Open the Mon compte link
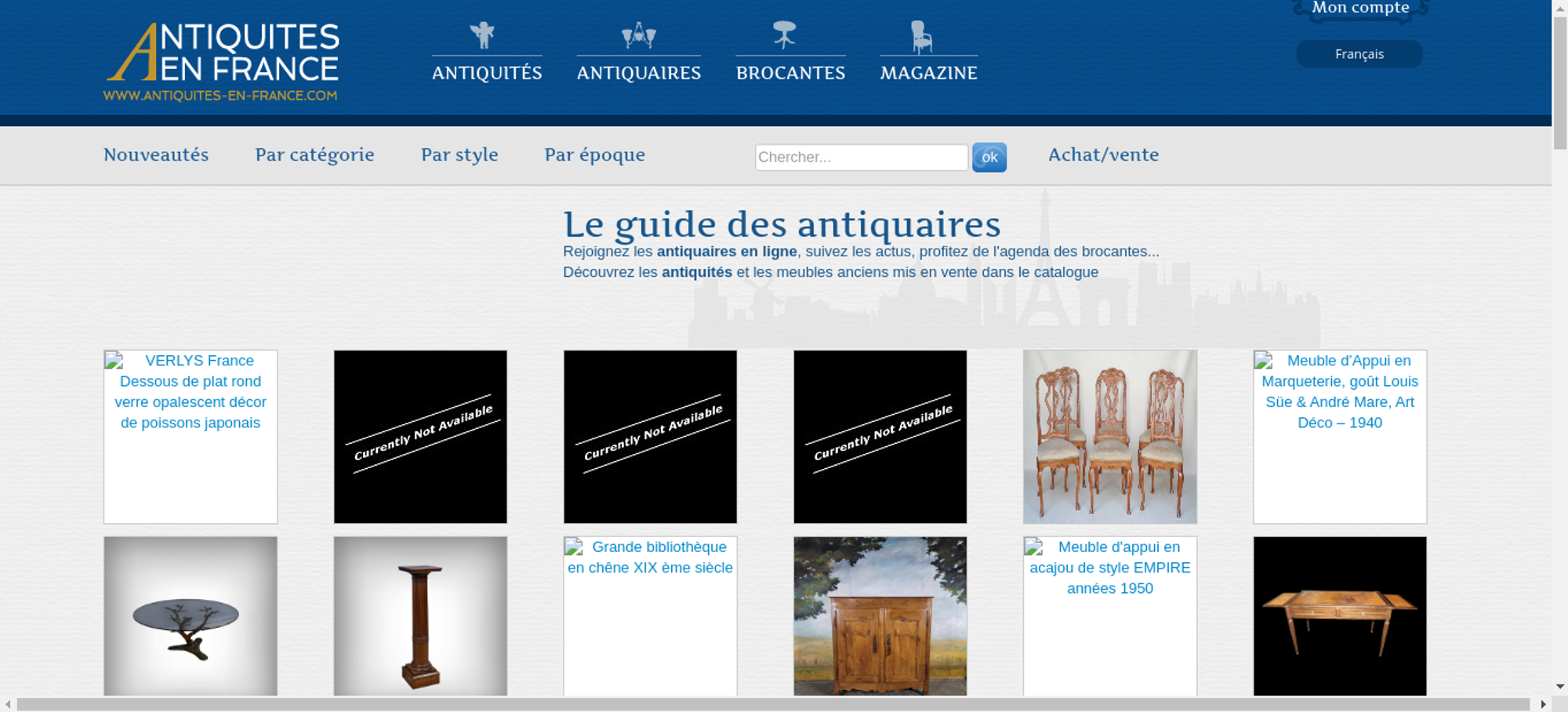The width and height of the screenshot is (1568, 712). pos(1360,9)
